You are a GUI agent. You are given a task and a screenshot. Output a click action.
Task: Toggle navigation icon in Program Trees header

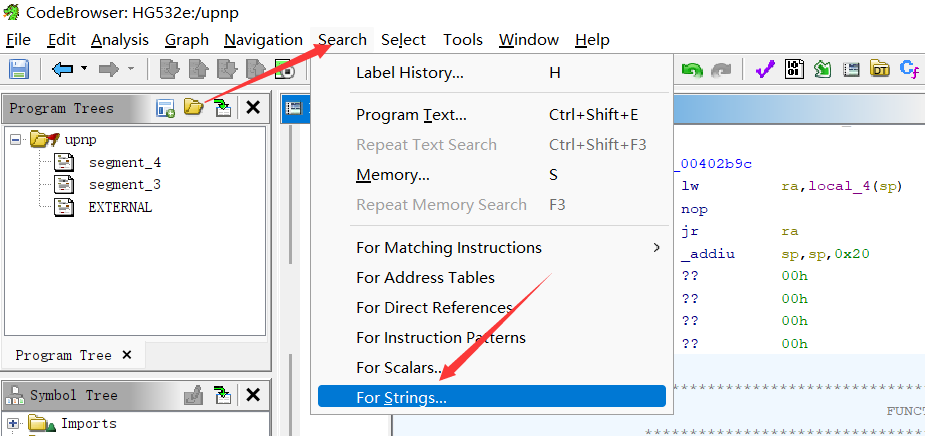(x=223, y=108)
